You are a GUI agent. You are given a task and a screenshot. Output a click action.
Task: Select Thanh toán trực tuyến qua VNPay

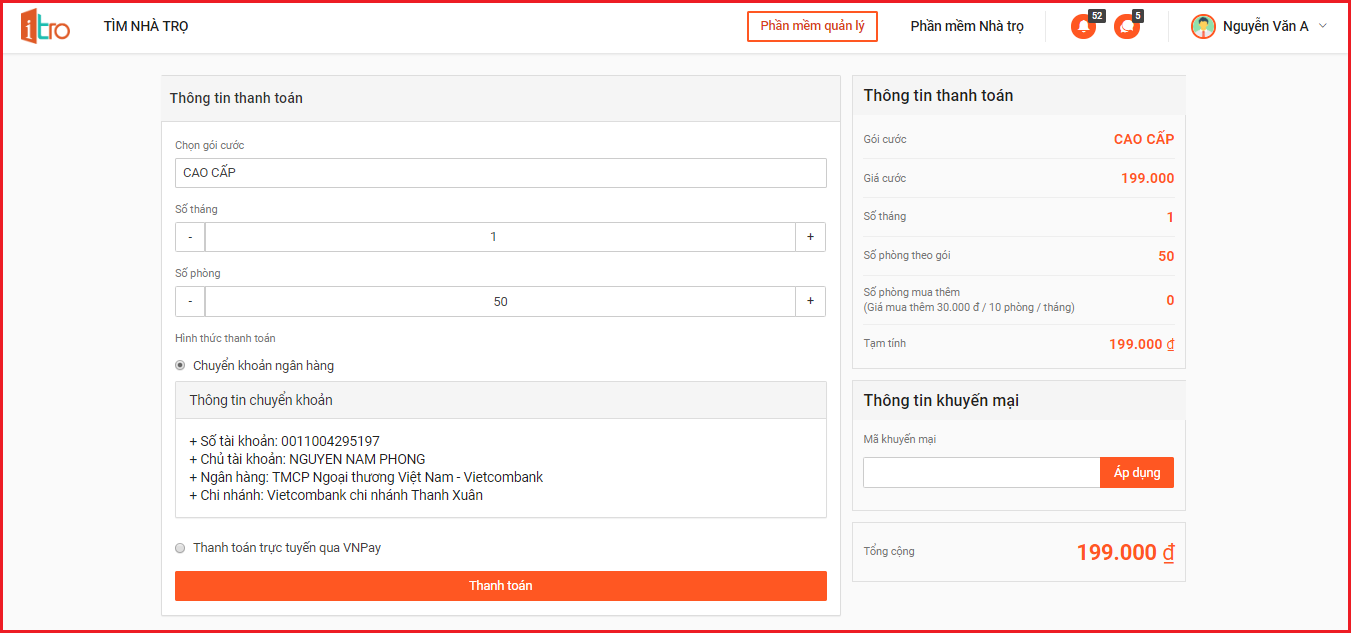click(180, 548)
